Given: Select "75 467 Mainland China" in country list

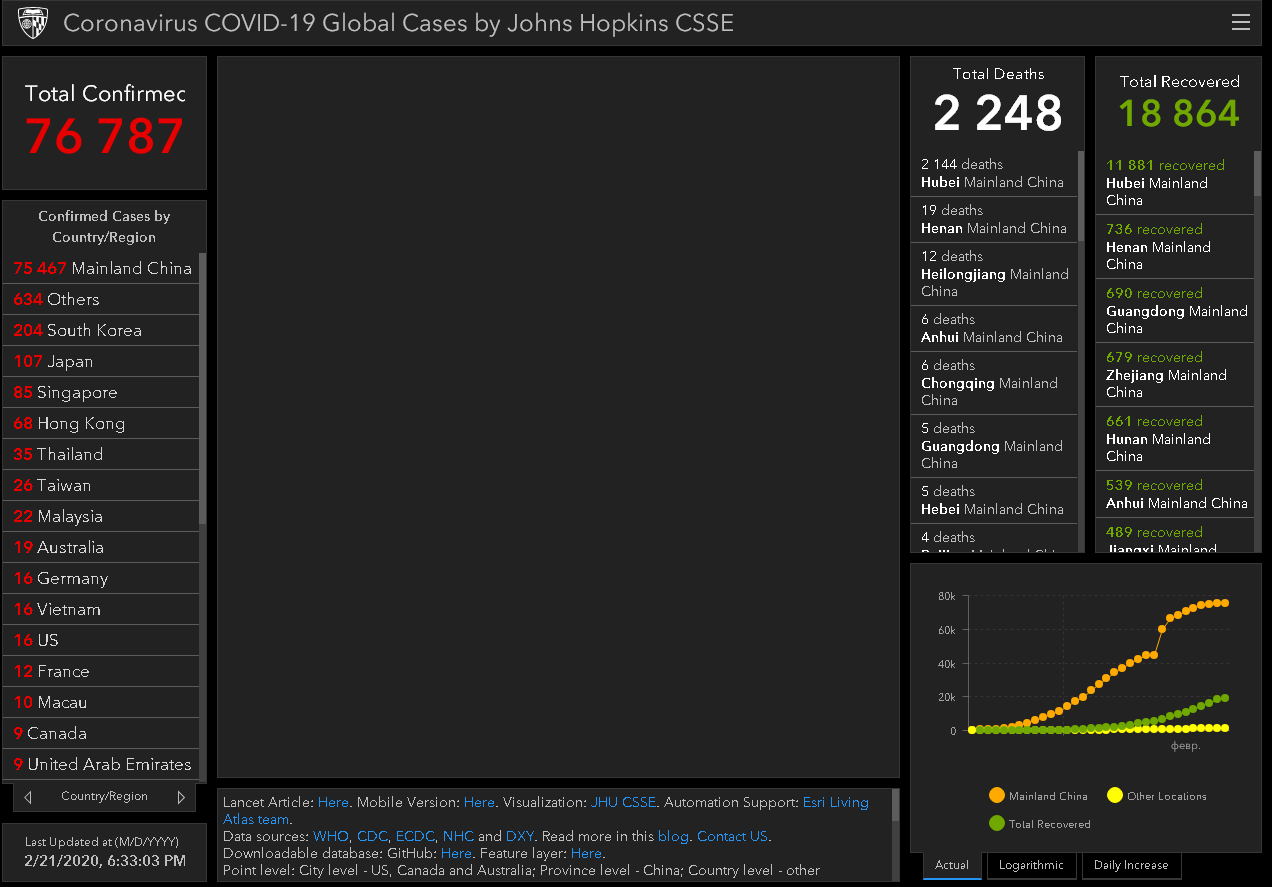Looking at the screenshot, I should coord(101,268).
